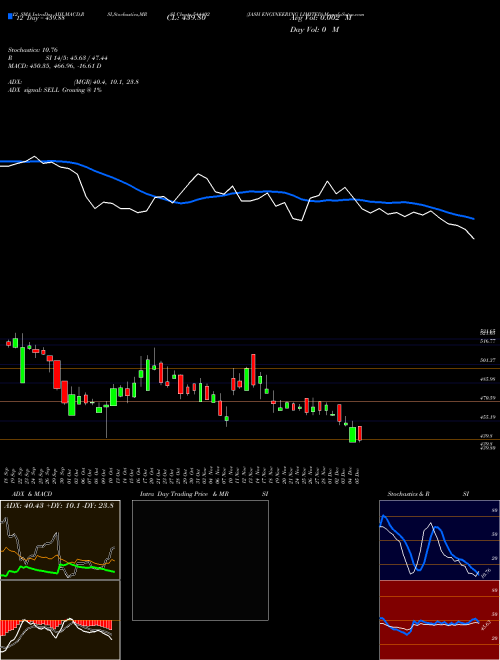Open the MACD histogram chart panel

[x=60, y=620]
